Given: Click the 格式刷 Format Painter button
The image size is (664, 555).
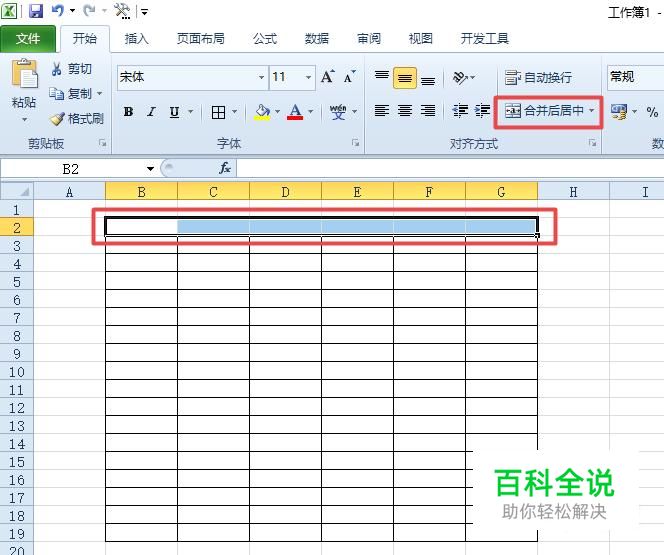Looking at the screenshot, I should click(x=77, y=119).
